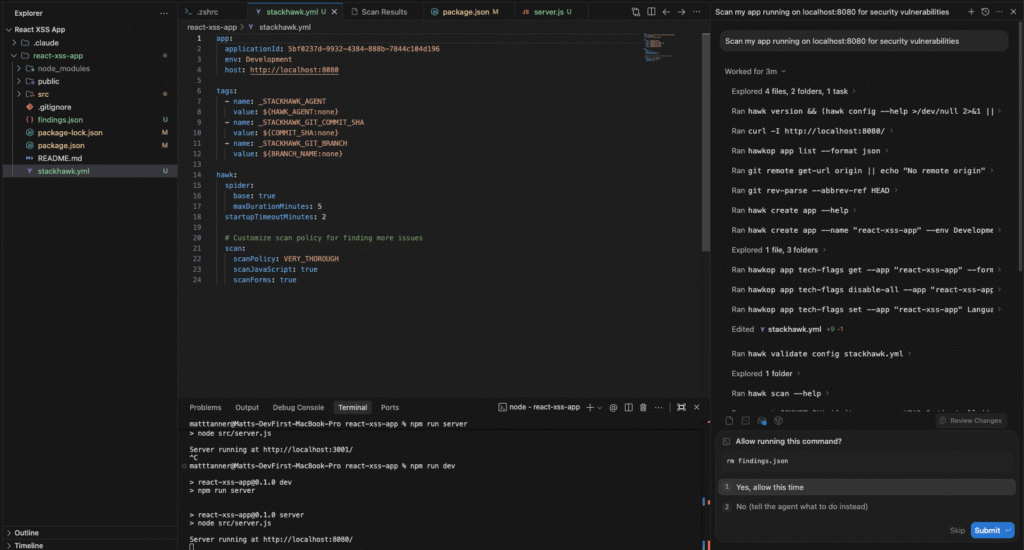This screenshot has height=550, width=1024.
Task: Click the .gitignore file icon
Action: point(29,106)
